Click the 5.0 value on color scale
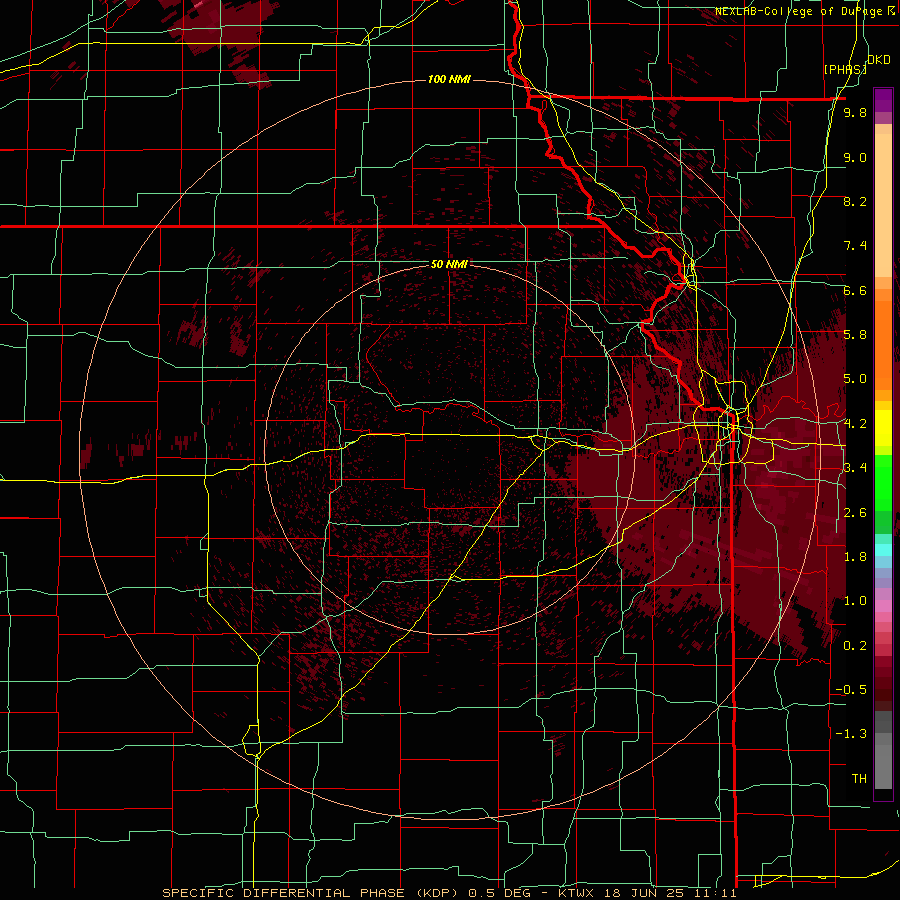The height and width of the screenshot is (900, 900). click(855, 379)
